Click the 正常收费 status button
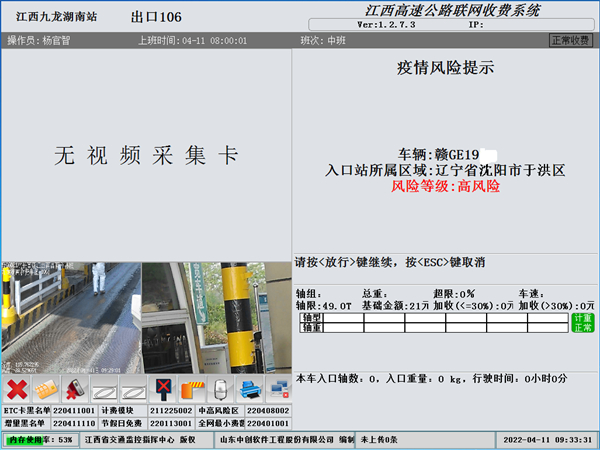600x450 pixels. (x=571, y=40)
